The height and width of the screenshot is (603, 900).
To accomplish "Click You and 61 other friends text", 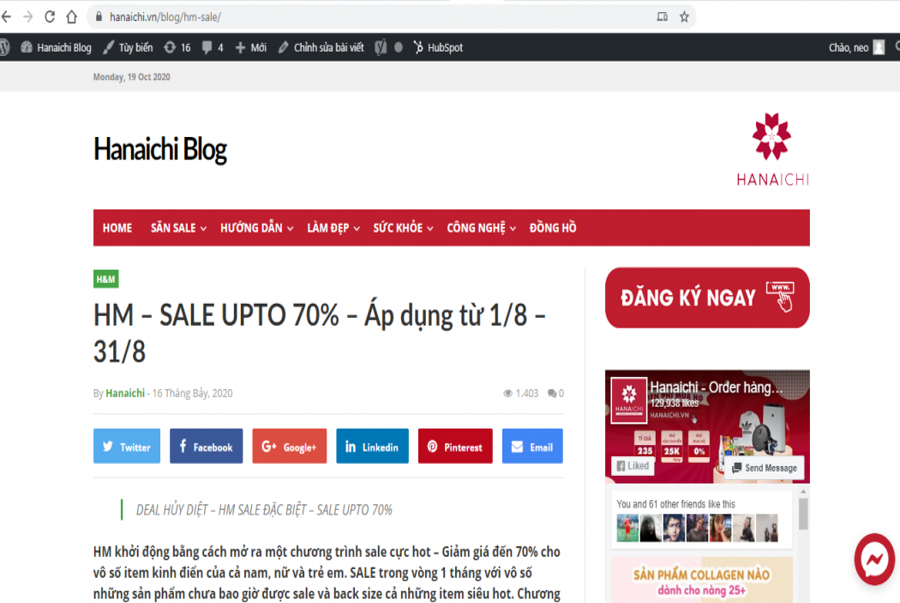I will pos(676,504).
